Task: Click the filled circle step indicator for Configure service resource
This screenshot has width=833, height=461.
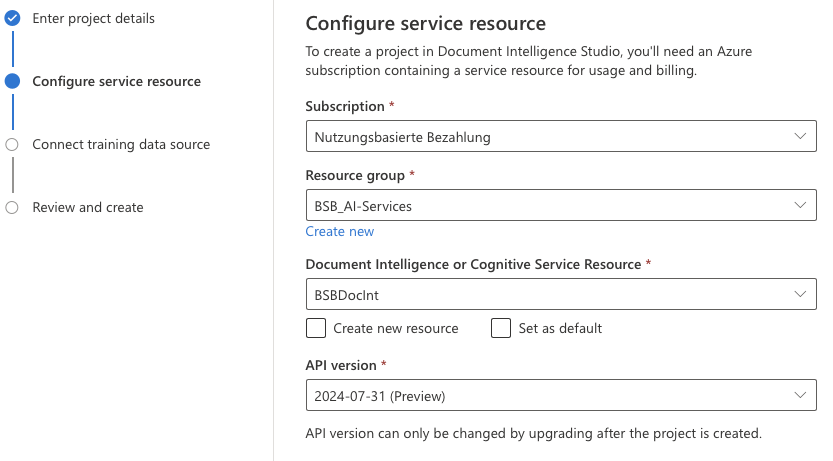Action: tap(12, 81)
